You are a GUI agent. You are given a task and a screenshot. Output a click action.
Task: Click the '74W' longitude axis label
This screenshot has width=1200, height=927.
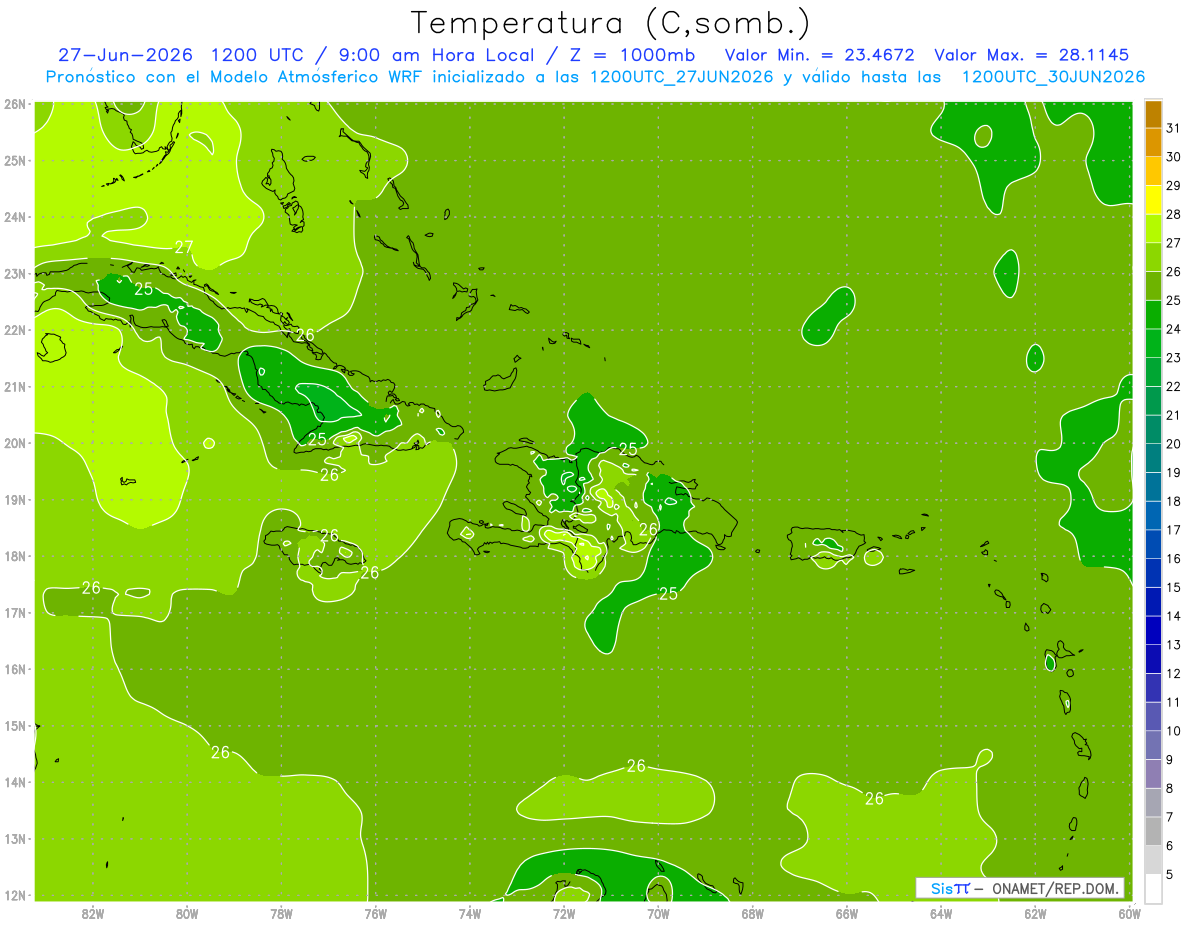pyautogui.click(x=469, y=913)
